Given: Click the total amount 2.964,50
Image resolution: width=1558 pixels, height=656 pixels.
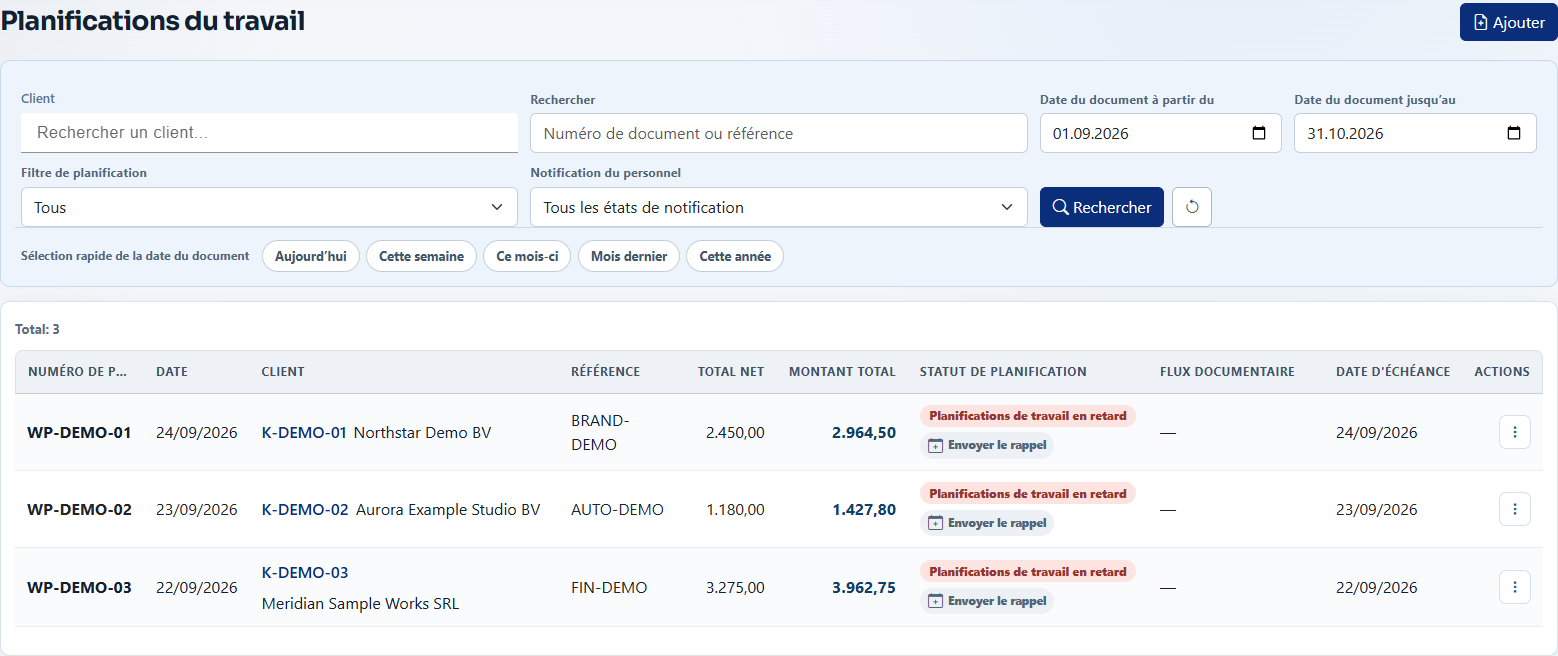Looking at the screenshot, I should 864,432.
